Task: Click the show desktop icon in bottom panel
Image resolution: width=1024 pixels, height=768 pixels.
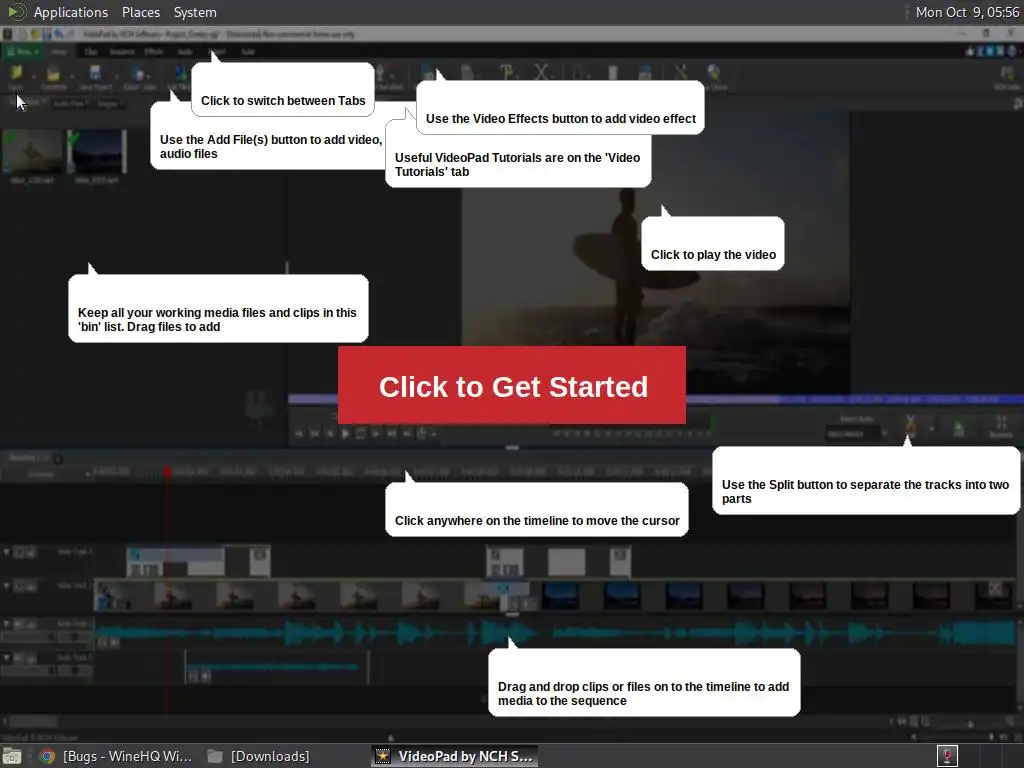Action: 12,756
